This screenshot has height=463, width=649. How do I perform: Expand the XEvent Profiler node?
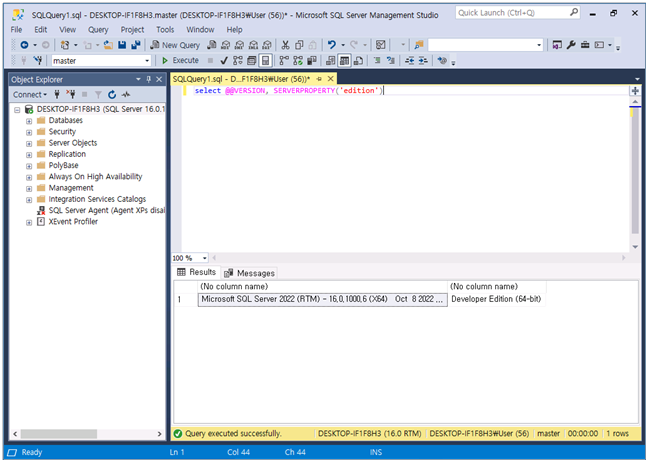point(29,223)
